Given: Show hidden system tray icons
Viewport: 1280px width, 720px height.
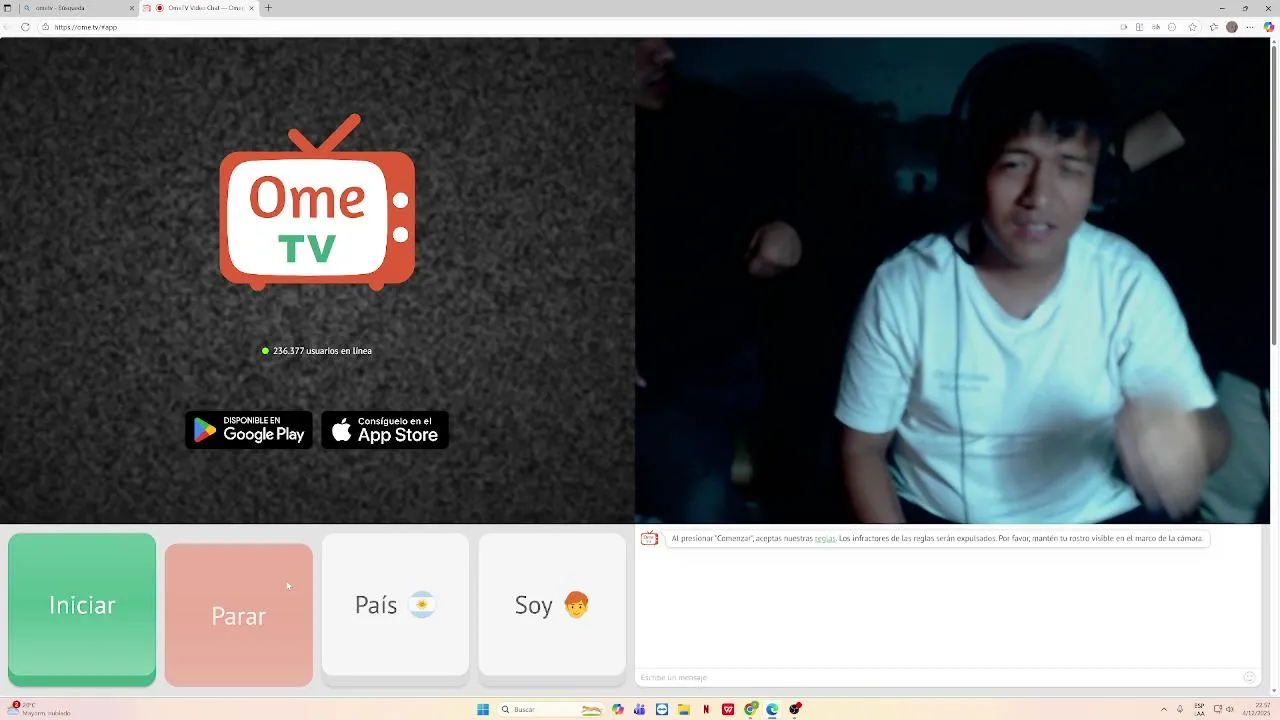Looking at the screenshot, I should click(x=1164, y=710).
